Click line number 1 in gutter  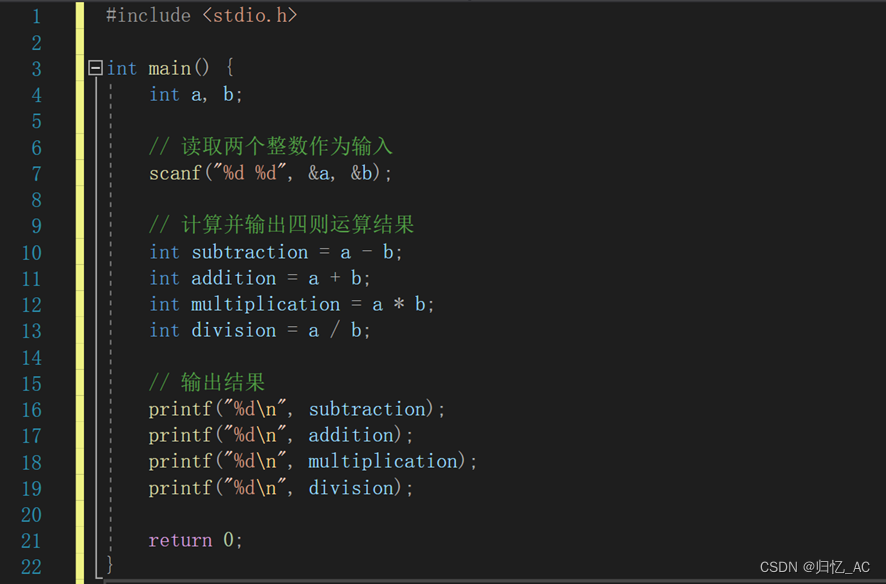click(x=37, y=16)
